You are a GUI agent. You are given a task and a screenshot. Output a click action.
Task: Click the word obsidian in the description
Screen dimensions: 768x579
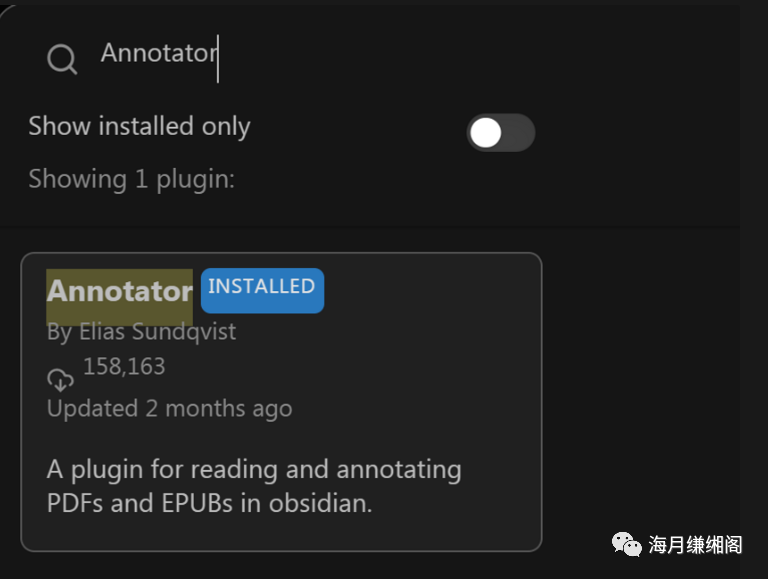point(320,504)
